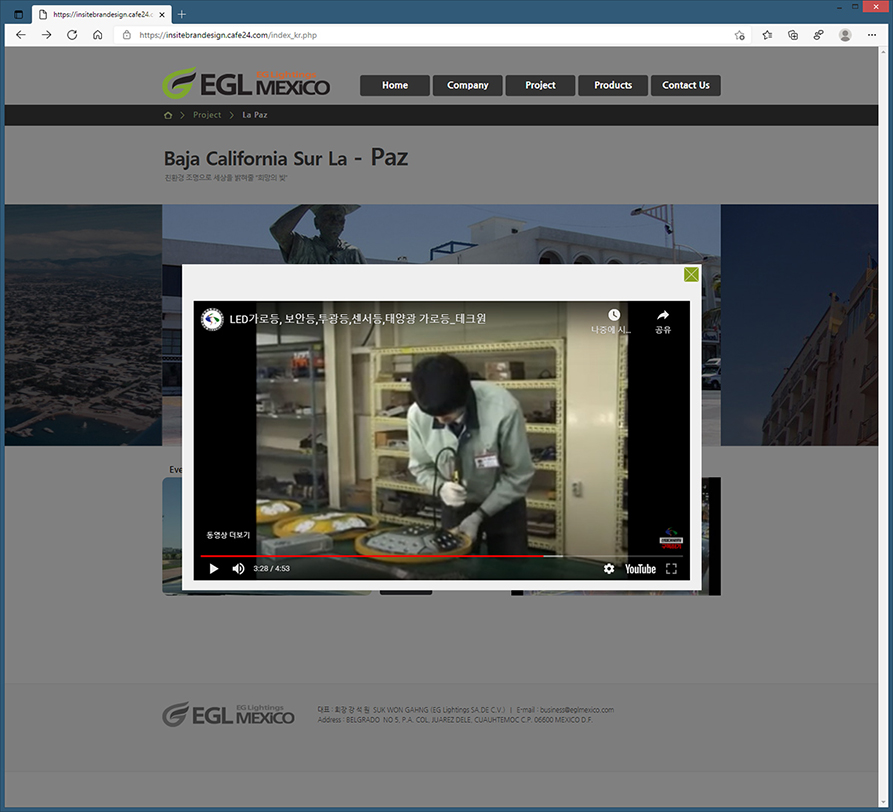Screen dimensions: 893x812
Task: Open the video title link
Action: click(357, 319)
